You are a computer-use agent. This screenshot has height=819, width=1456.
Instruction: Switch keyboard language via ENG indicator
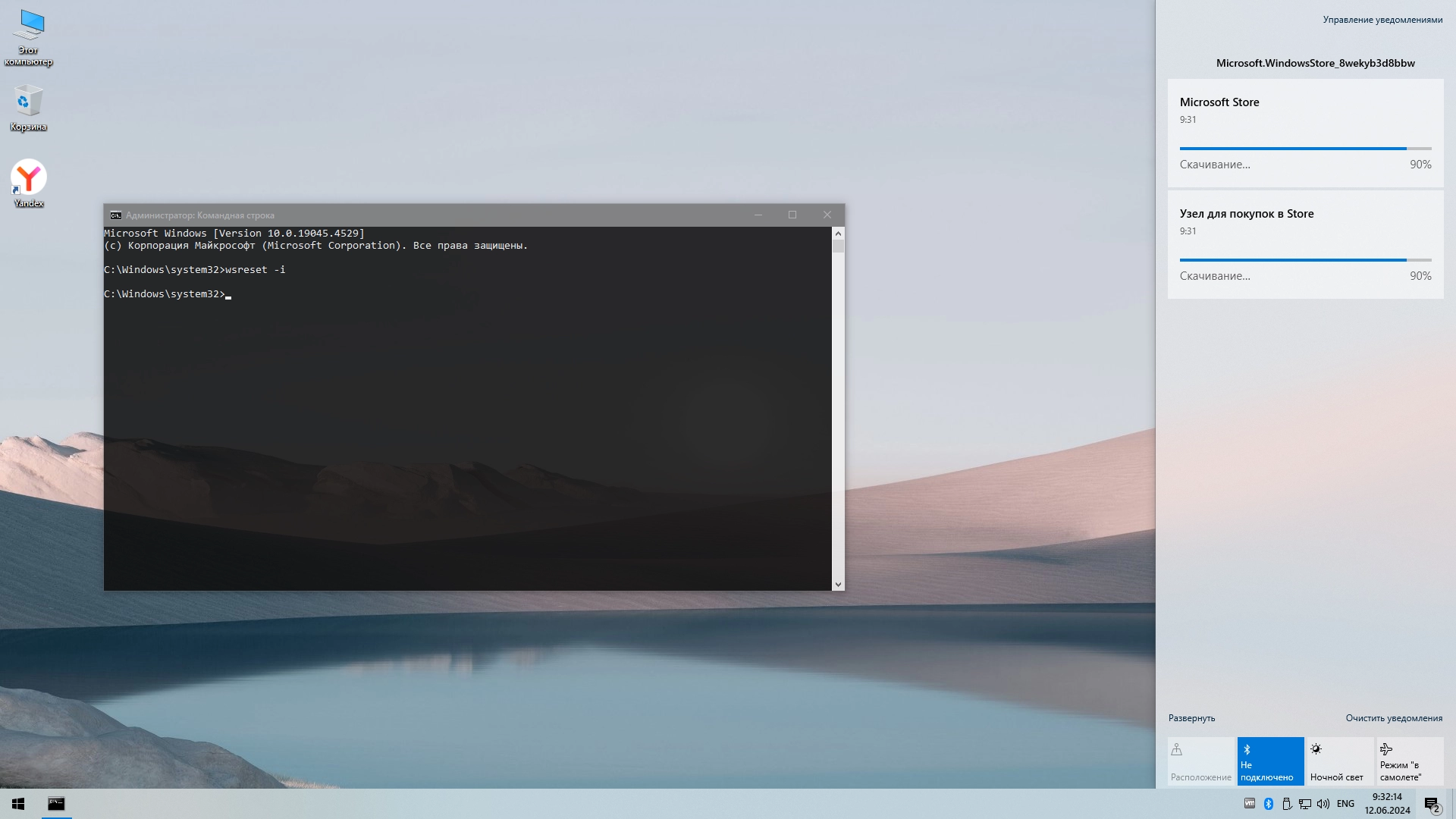click(1345, 804)
